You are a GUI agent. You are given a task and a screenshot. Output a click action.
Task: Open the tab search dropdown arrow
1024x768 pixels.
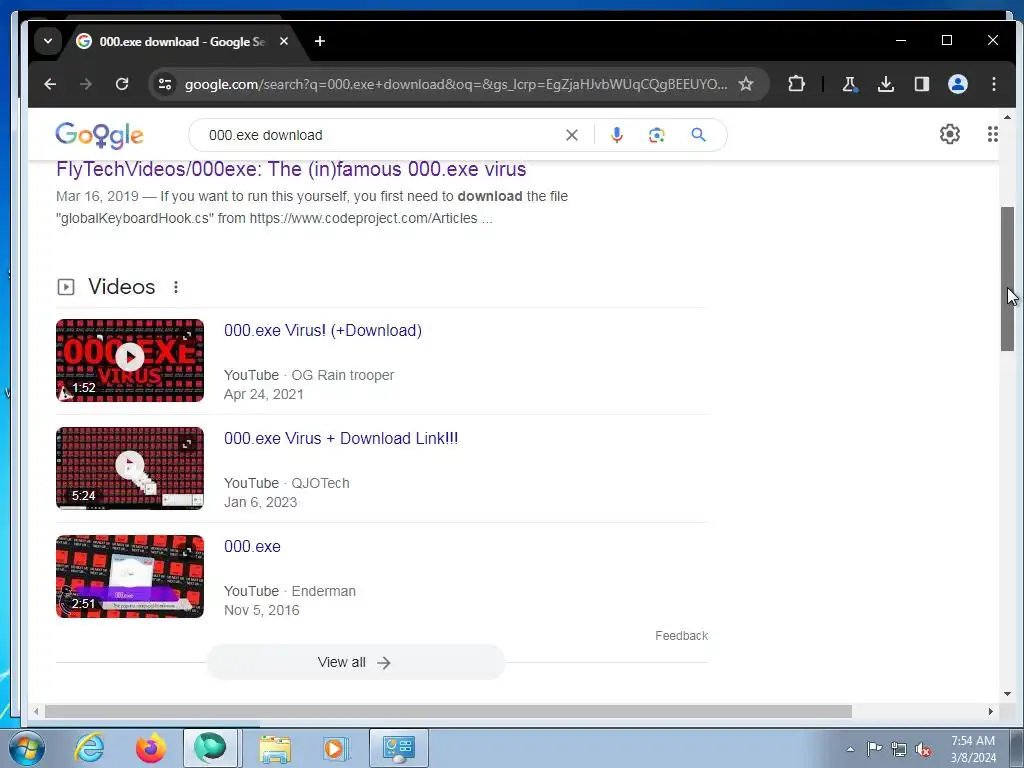coord(48,41)
